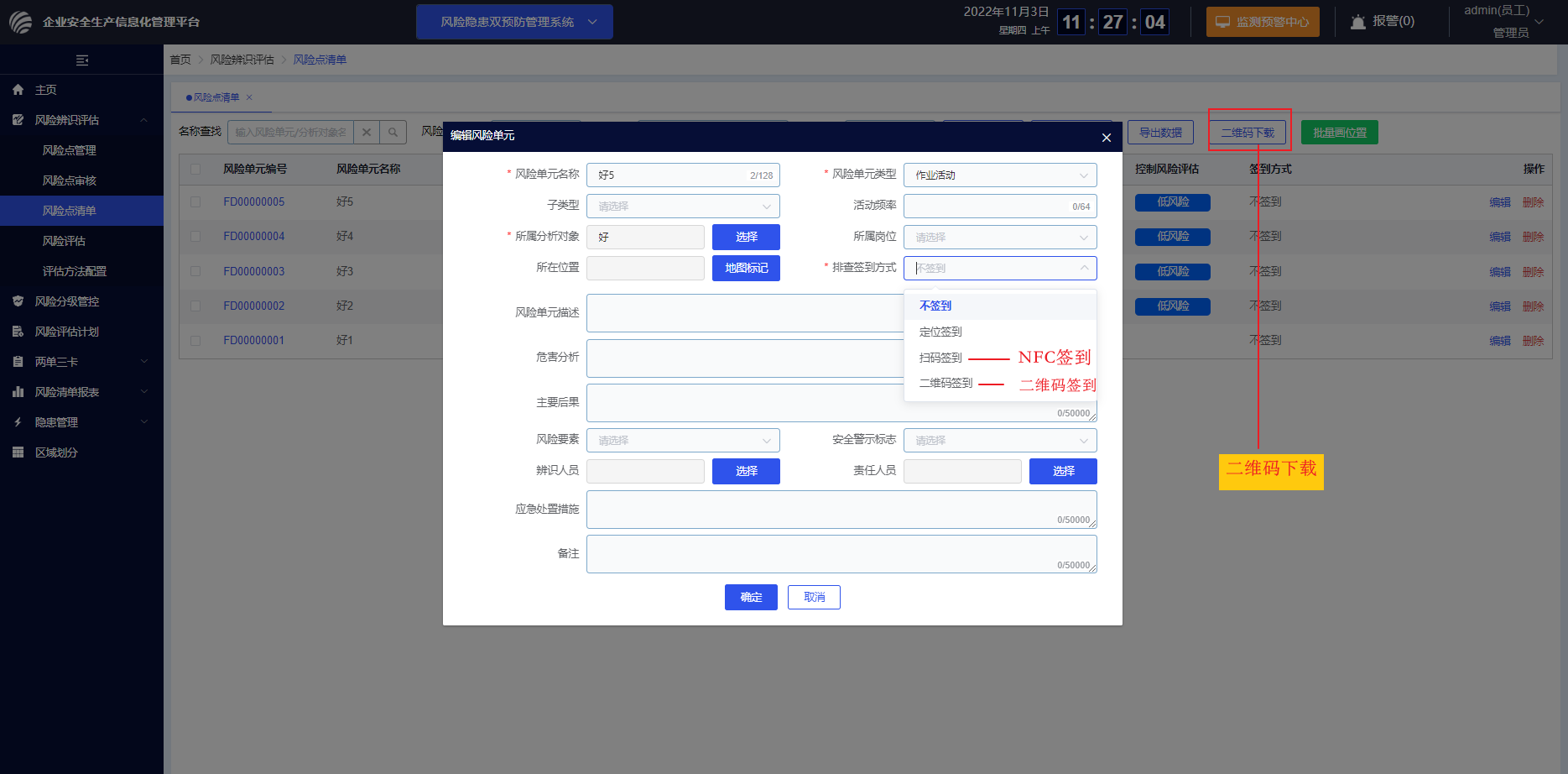Click the 首页 breadcrumb link
Image resolution: width=1568 pixels, height=774 pixels.
(180, 60)
